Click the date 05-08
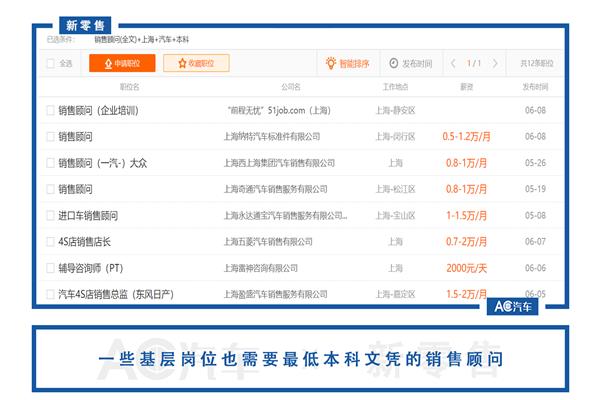The height and width of the screenshot is (400, 600). coord(535,216)
